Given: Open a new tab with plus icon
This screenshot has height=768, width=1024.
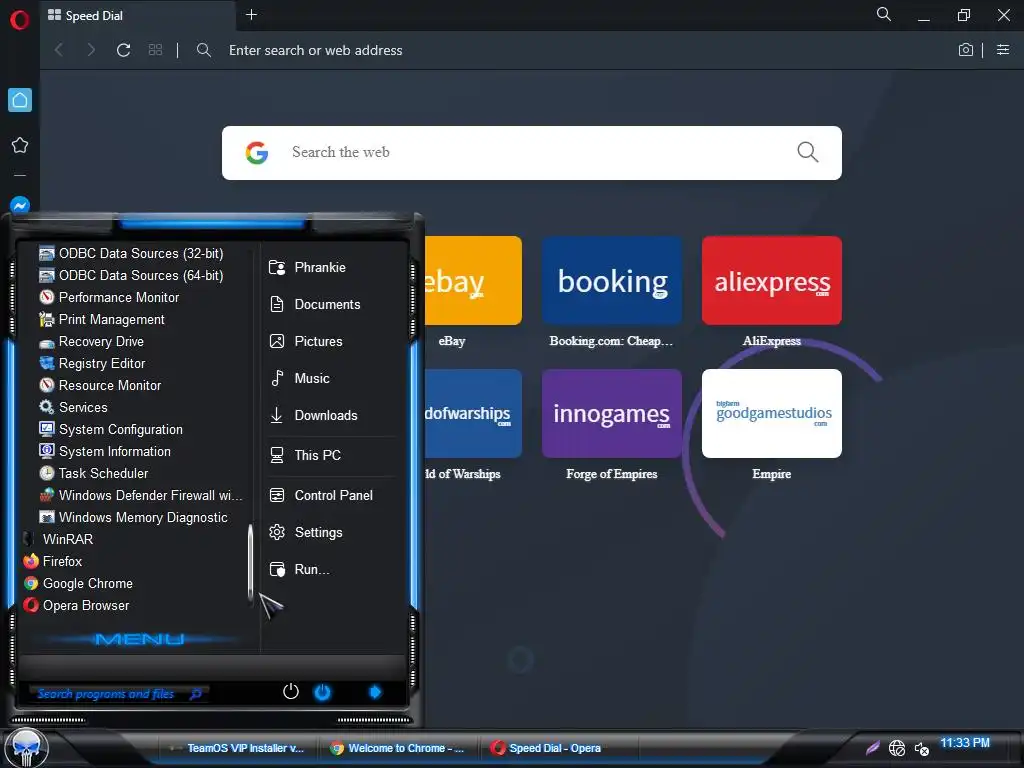Looking at the screenshot, I should (251, 14).
